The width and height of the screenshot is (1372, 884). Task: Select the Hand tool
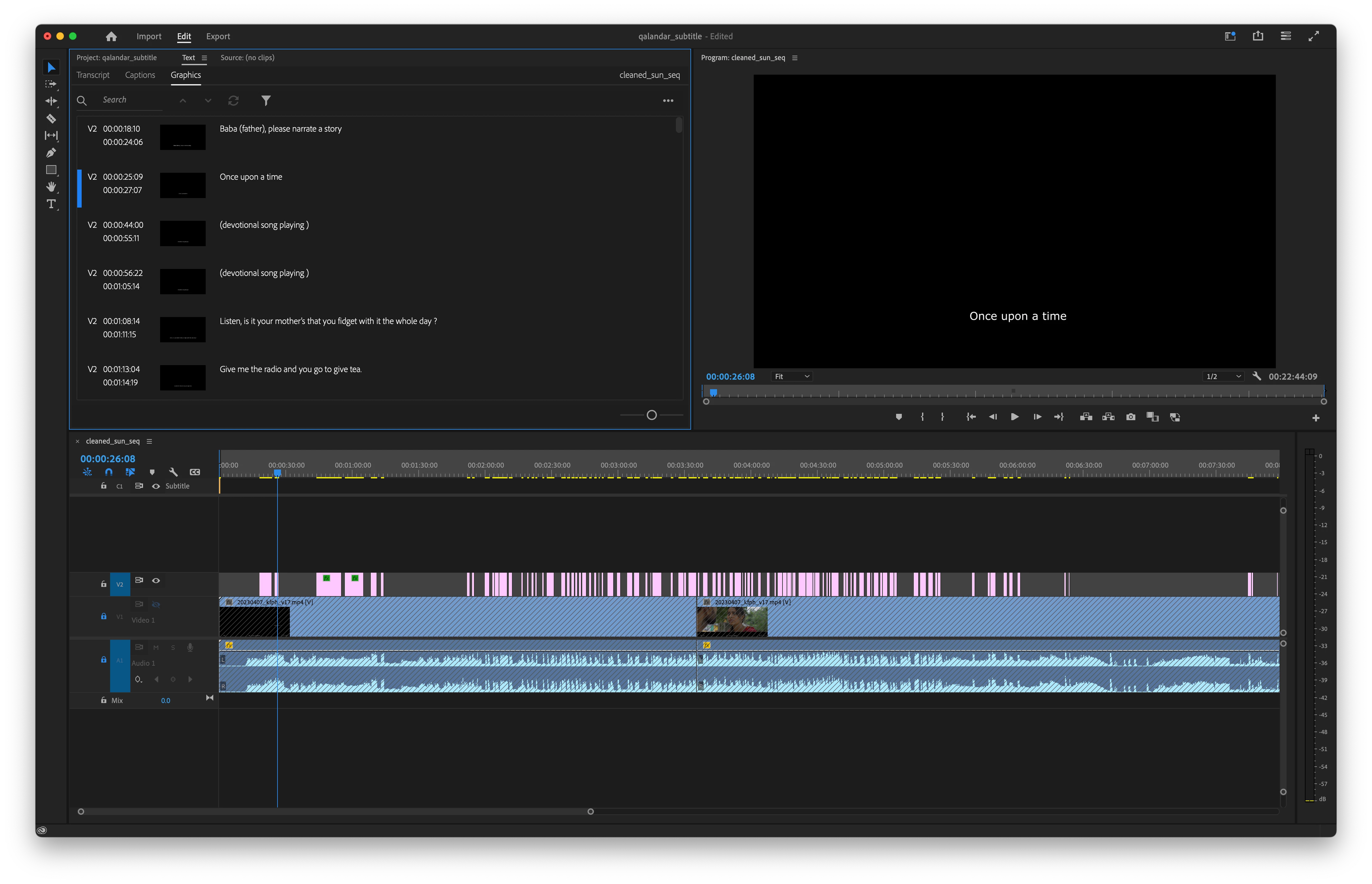(51, 187)
